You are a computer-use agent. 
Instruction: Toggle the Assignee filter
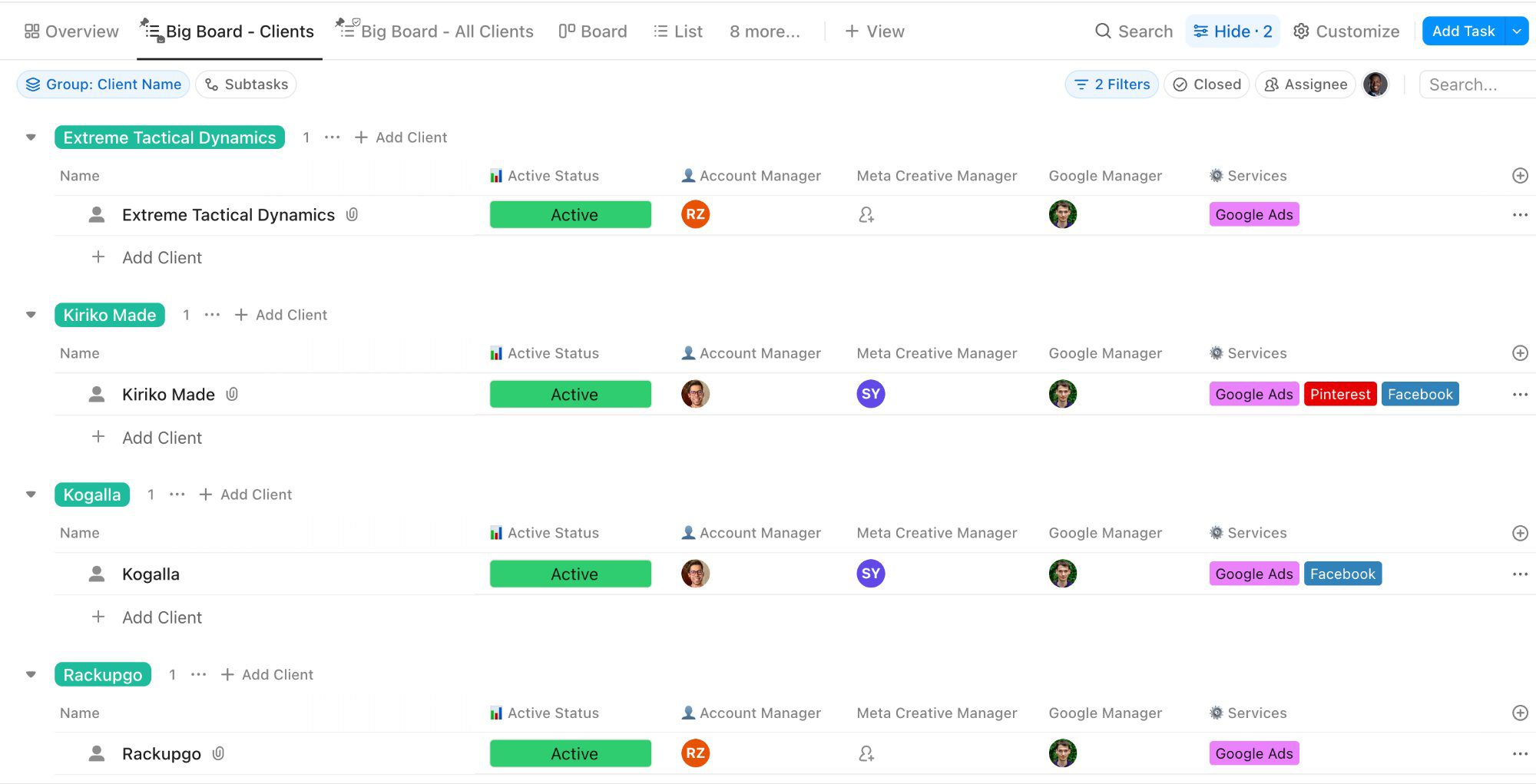(x=1305, y=84)
